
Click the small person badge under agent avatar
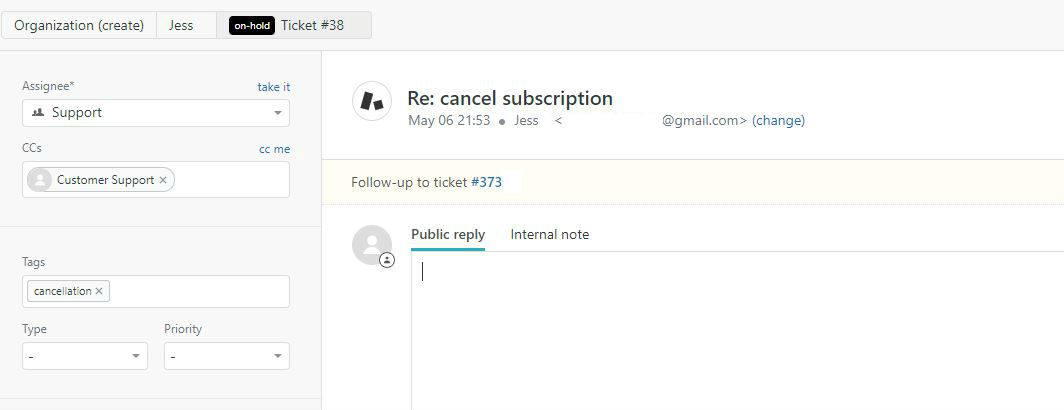[x=387, y=260]
